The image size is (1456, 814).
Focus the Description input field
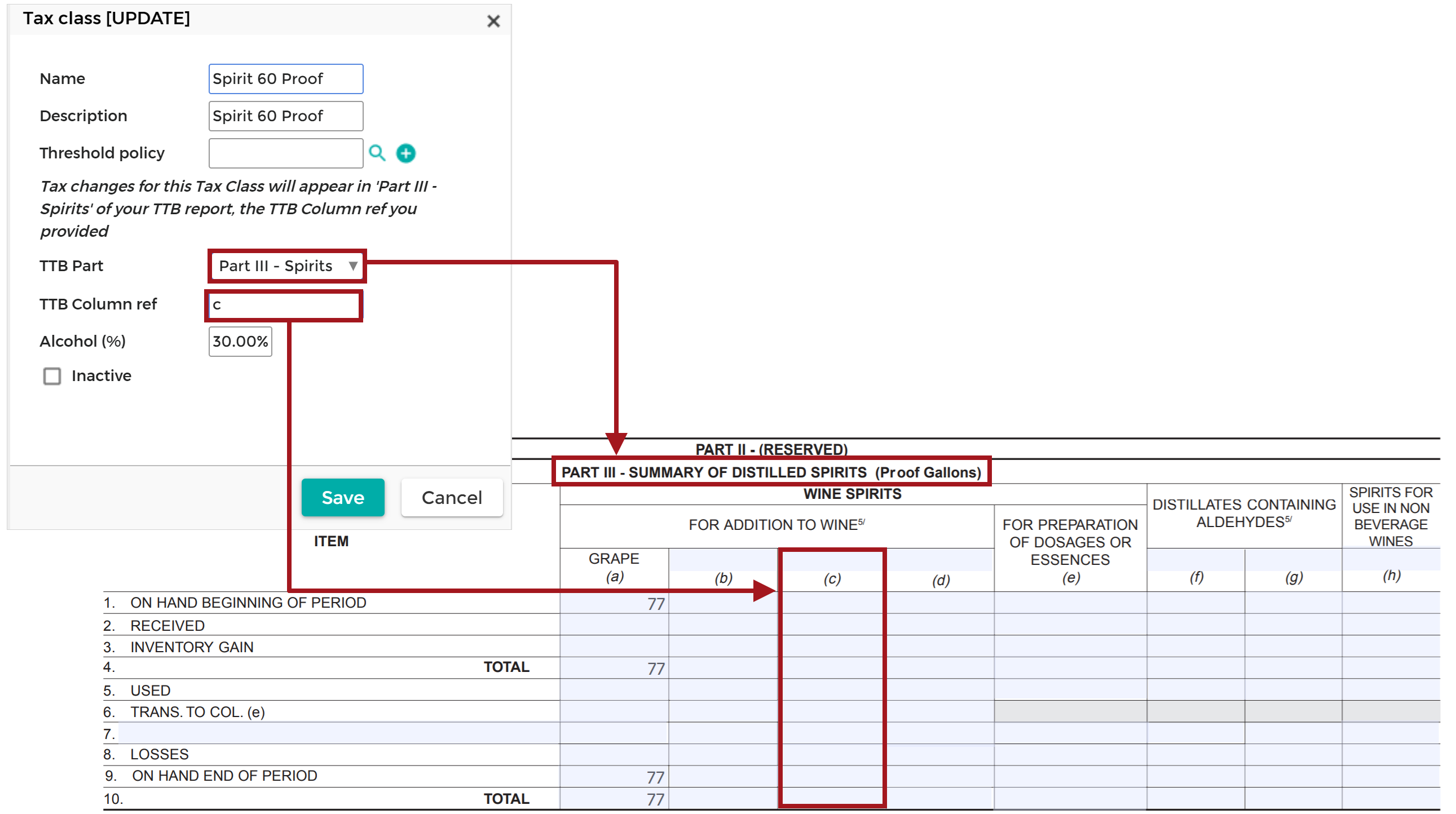click(285, 116)
